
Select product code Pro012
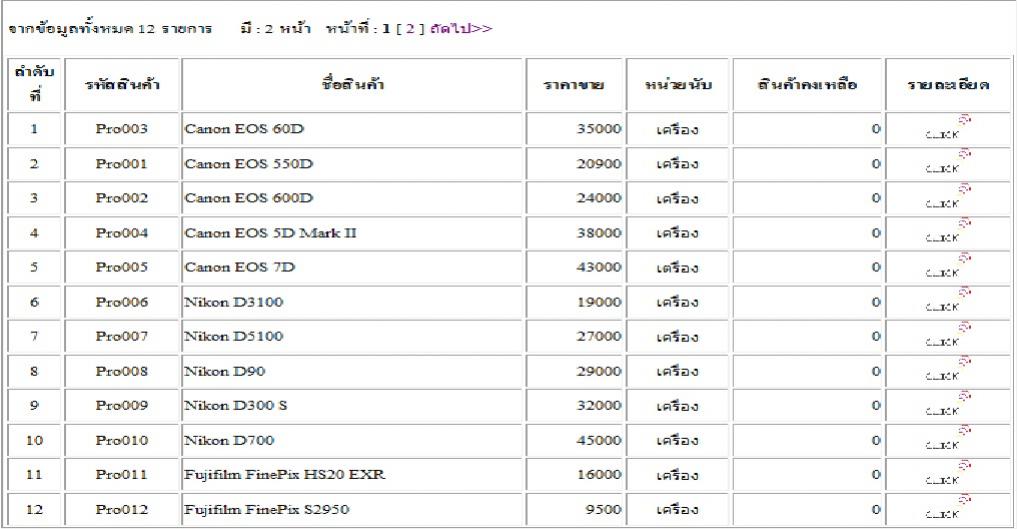click(x=122, y=510)
